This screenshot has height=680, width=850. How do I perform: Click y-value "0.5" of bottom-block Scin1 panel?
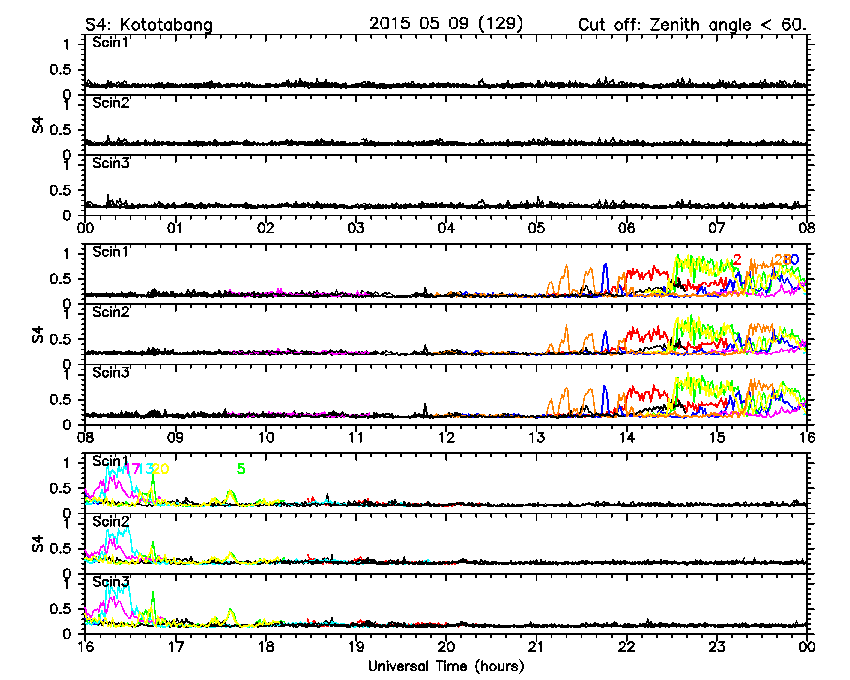60,489
